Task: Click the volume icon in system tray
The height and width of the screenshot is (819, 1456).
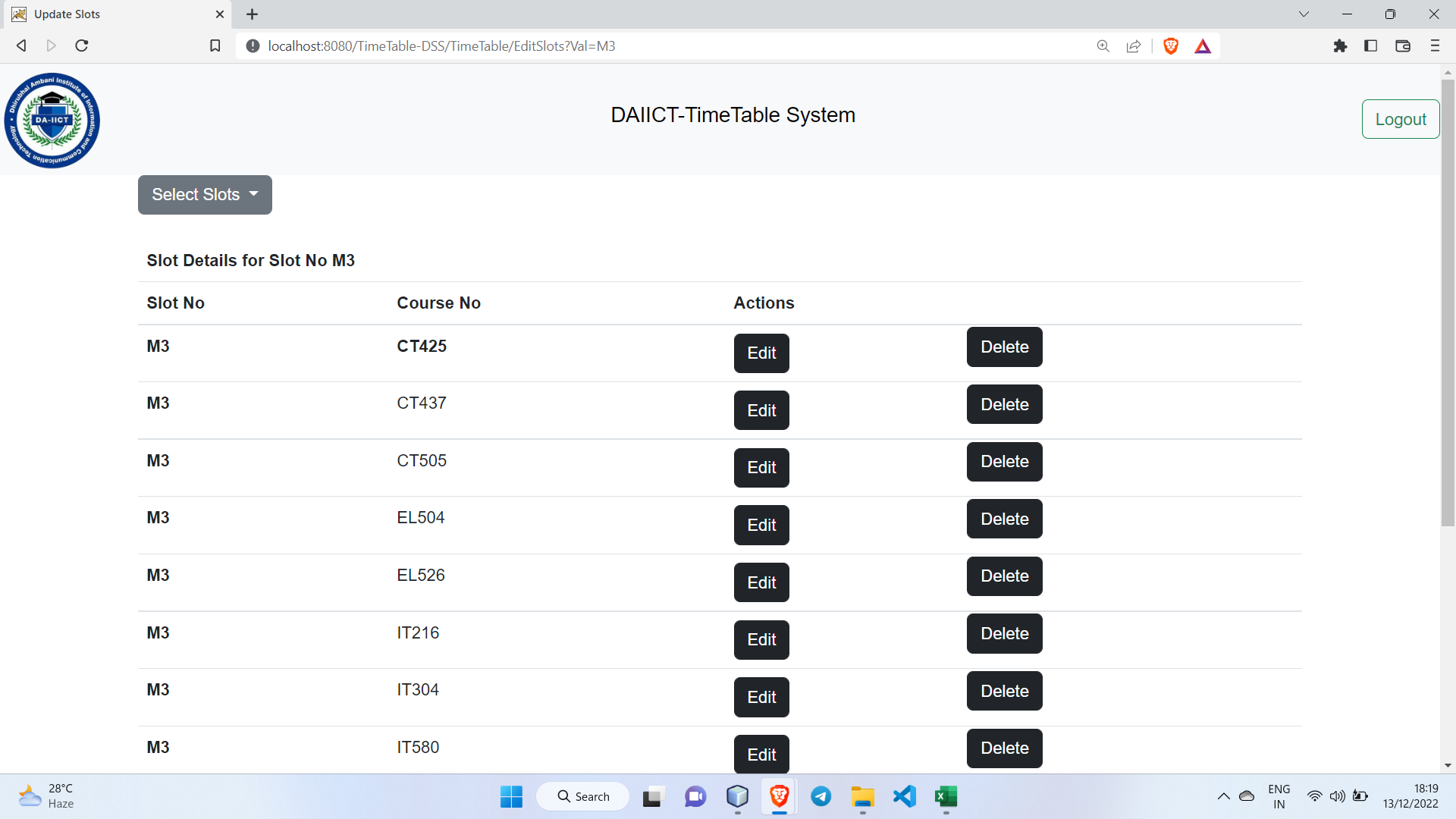Action: click(1337, 796)
